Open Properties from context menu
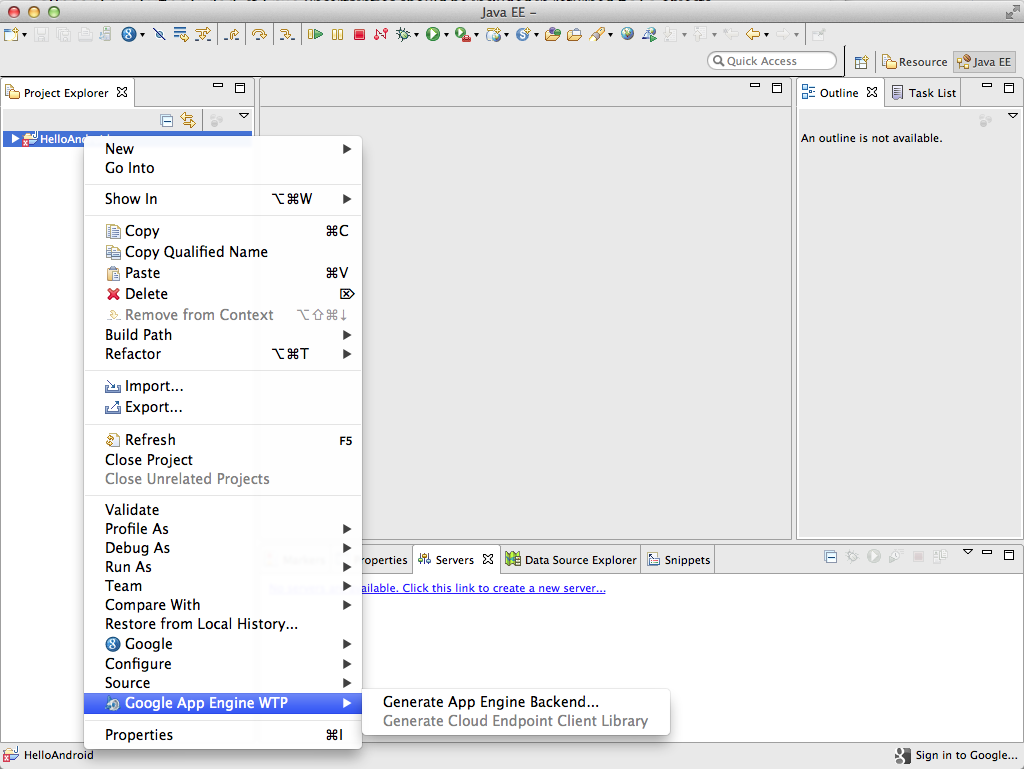Image resolution: width=1024 pixels, height=769 pixels. [x=223, y=735]
